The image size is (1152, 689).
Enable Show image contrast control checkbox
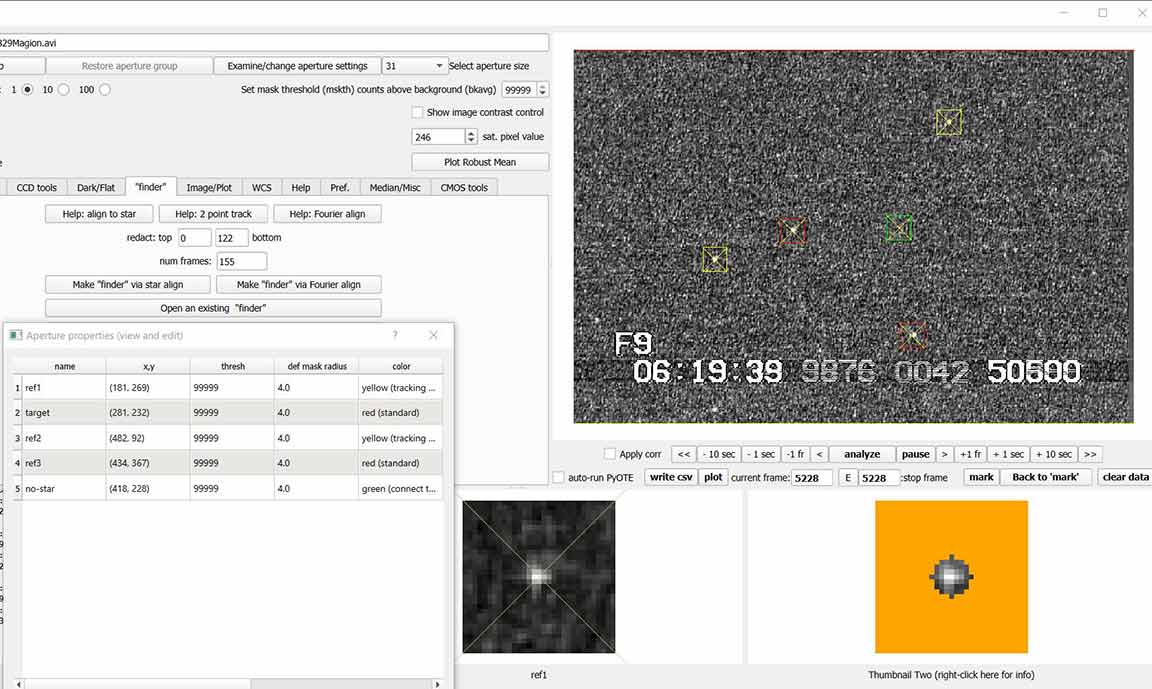click(x=417, y=112)
